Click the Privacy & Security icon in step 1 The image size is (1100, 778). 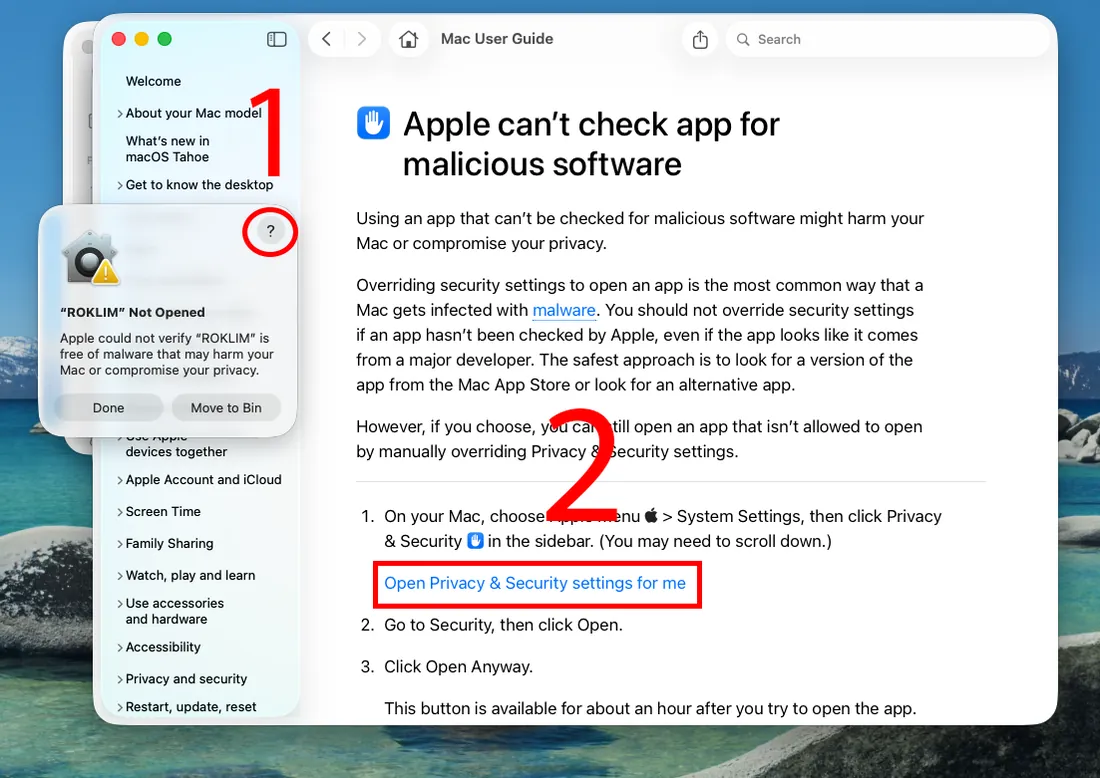click(x=476, y=541)
